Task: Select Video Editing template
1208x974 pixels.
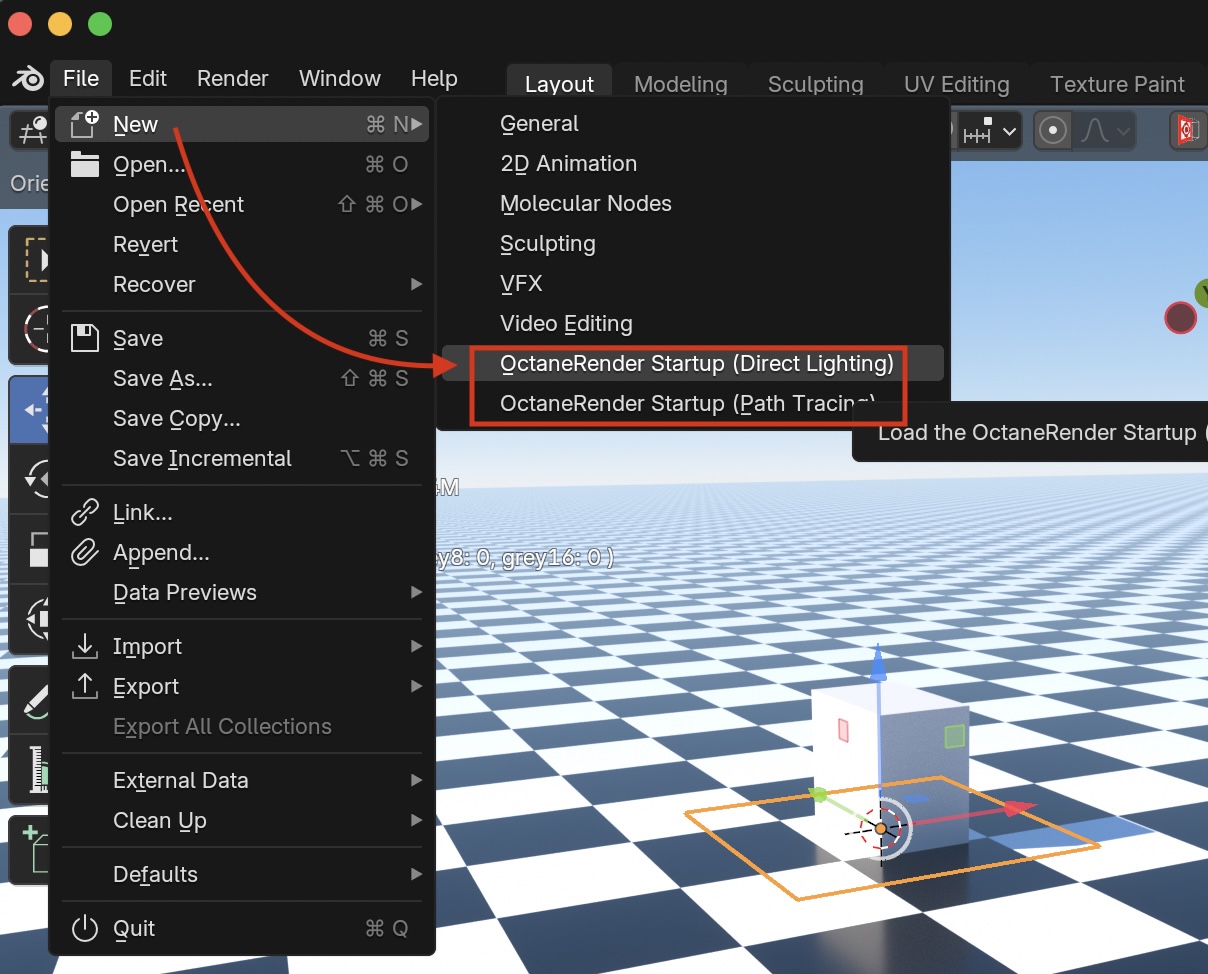Action: pyautogui.click(x=693, y=324)
